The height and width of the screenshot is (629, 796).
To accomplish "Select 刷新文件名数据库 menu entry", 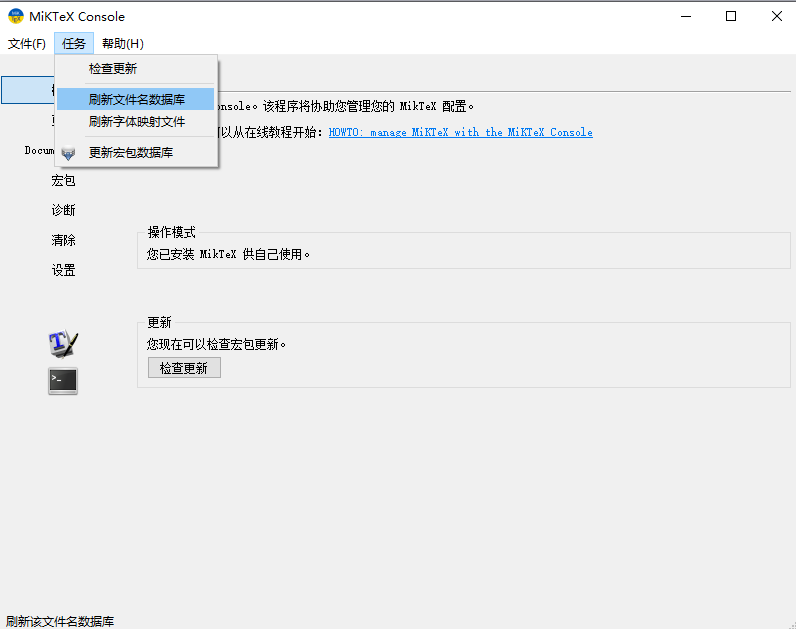I will coord(136,99).
